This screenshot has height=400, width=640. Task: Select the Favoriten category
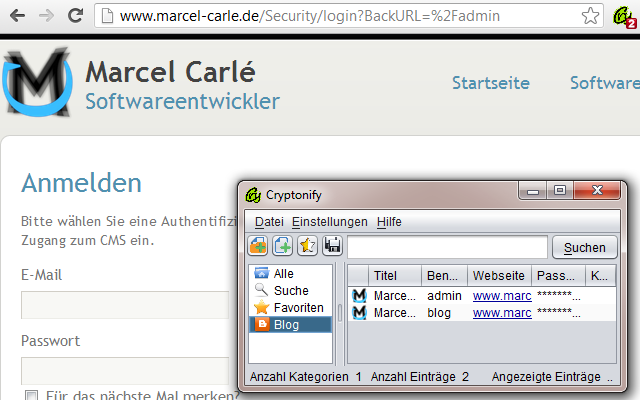coord(290,308)
